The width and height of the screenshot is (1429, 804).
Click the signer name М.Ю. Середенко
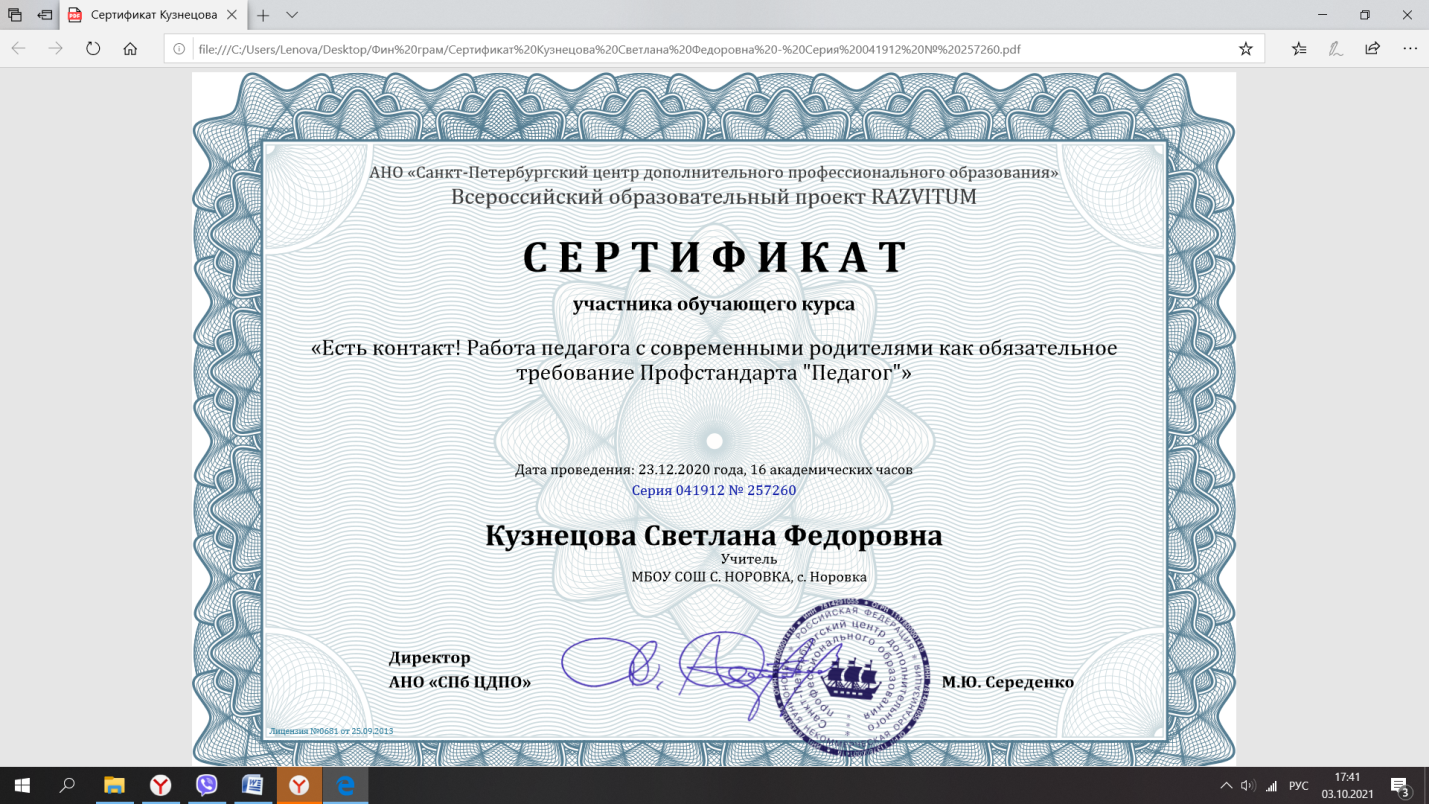click(1008, 682)
